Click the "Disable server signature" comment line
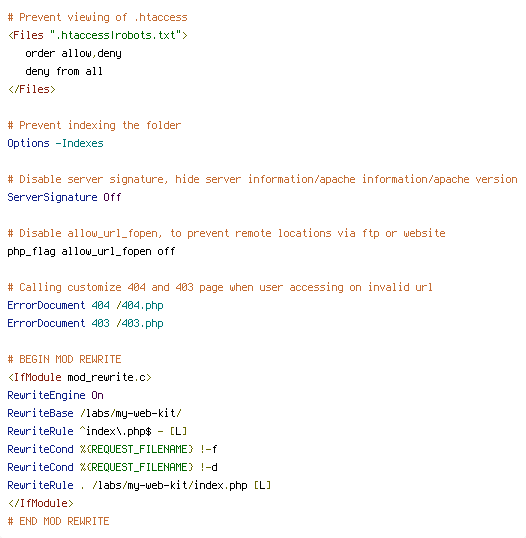 [x=262, y=179]
